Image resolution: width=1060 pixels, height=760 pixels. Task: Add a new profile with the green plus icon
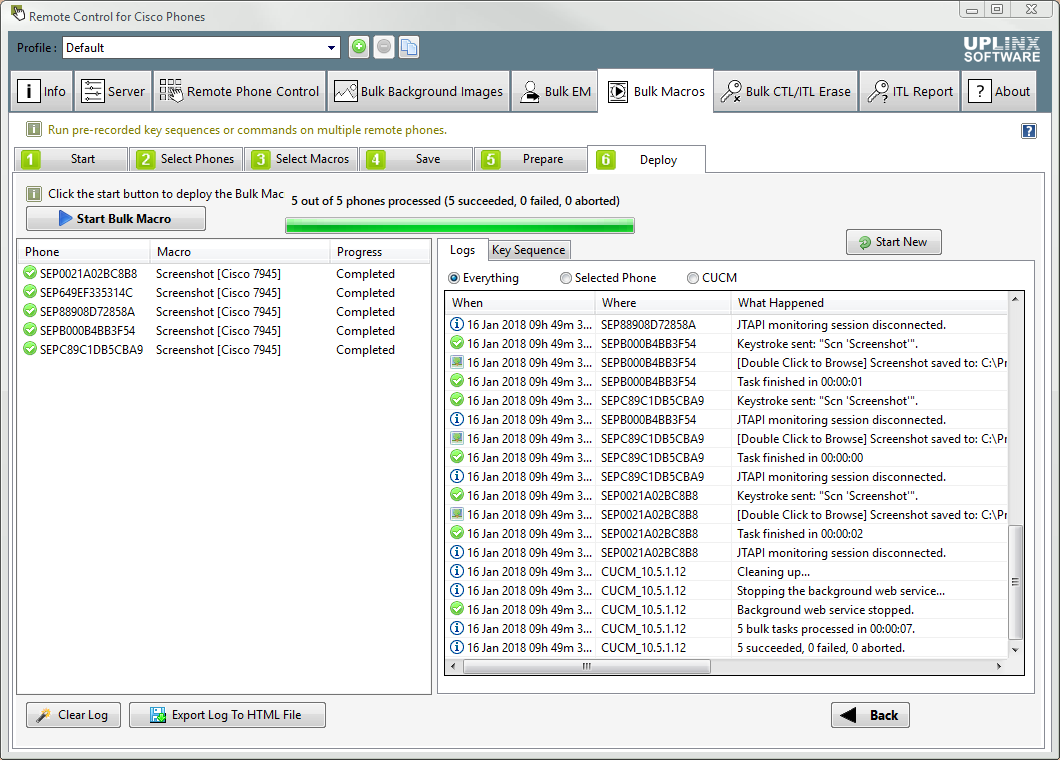tap(359, 47)
